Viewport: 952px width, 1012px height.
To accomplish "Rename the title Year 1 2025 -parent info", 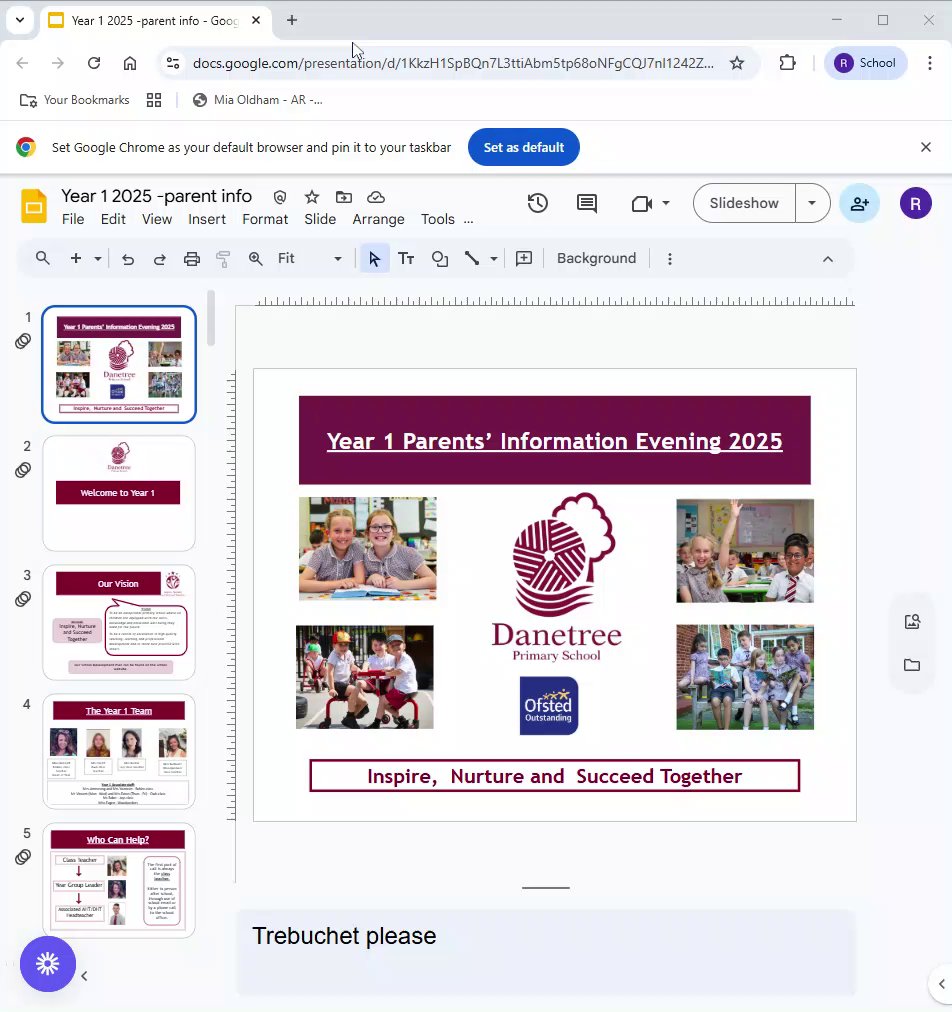I will pyautogui.click(x=157, y=196).
